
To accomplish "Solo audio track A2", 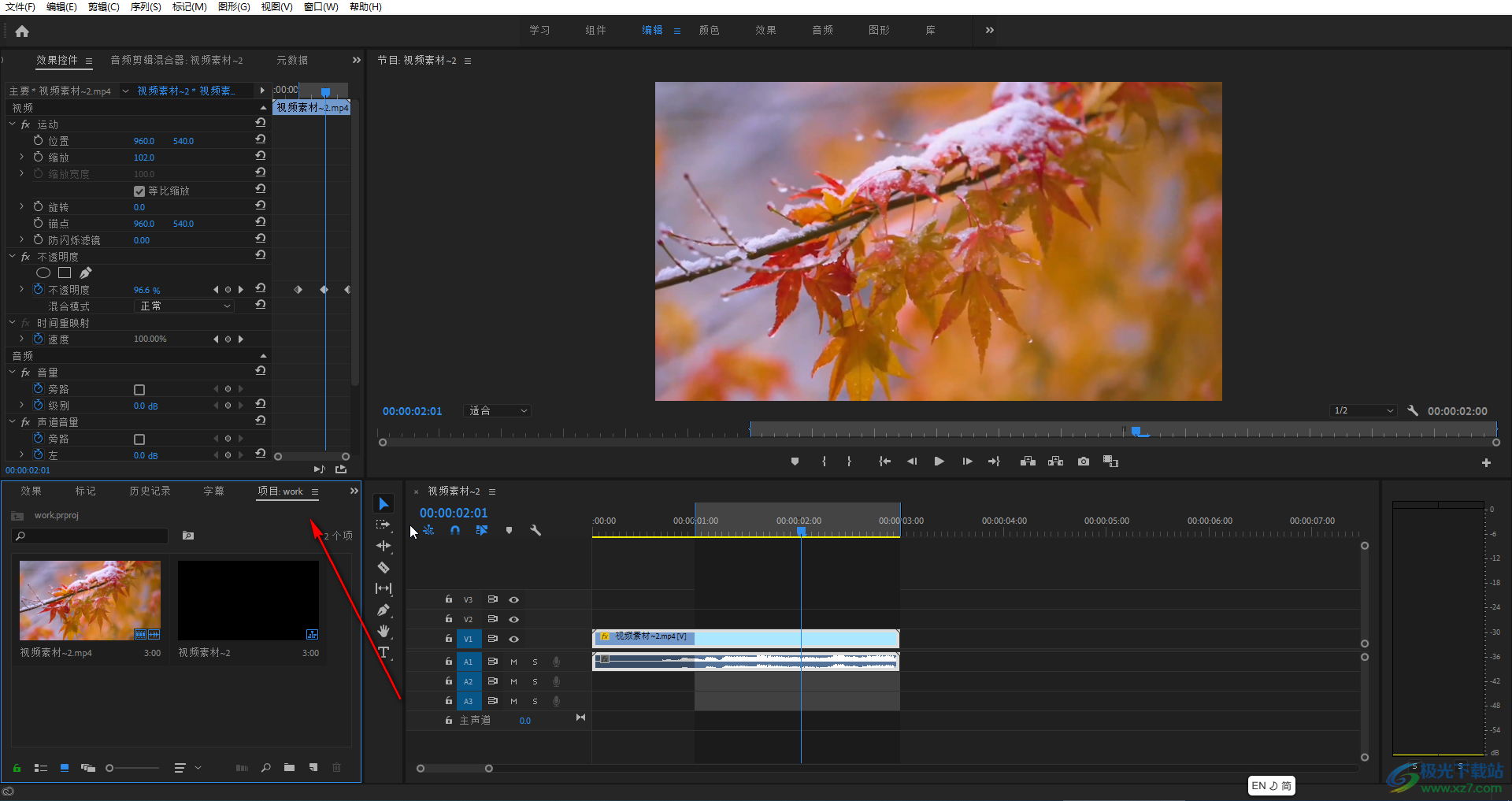I will pyautogui.click(x=535, y=681).
